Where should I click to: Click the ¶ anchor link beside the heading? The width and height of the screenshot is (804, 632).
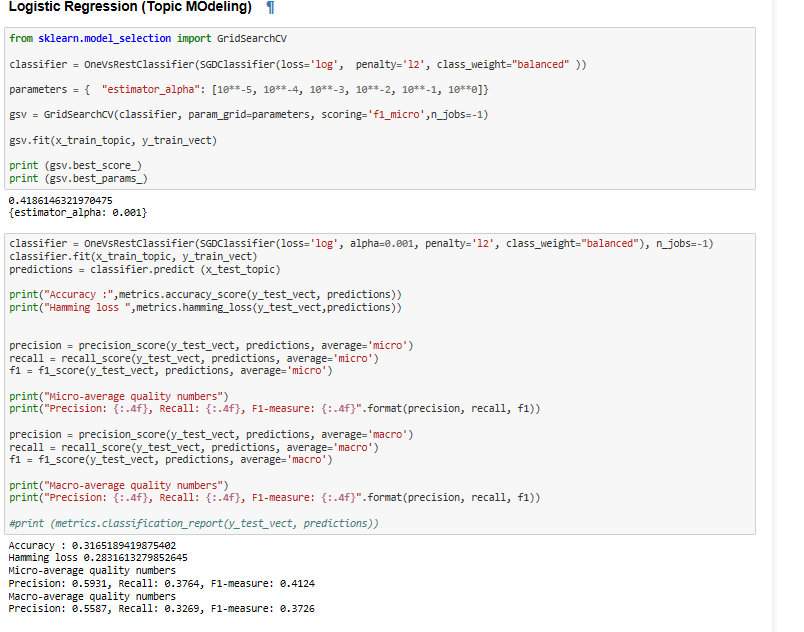[270, 8]
